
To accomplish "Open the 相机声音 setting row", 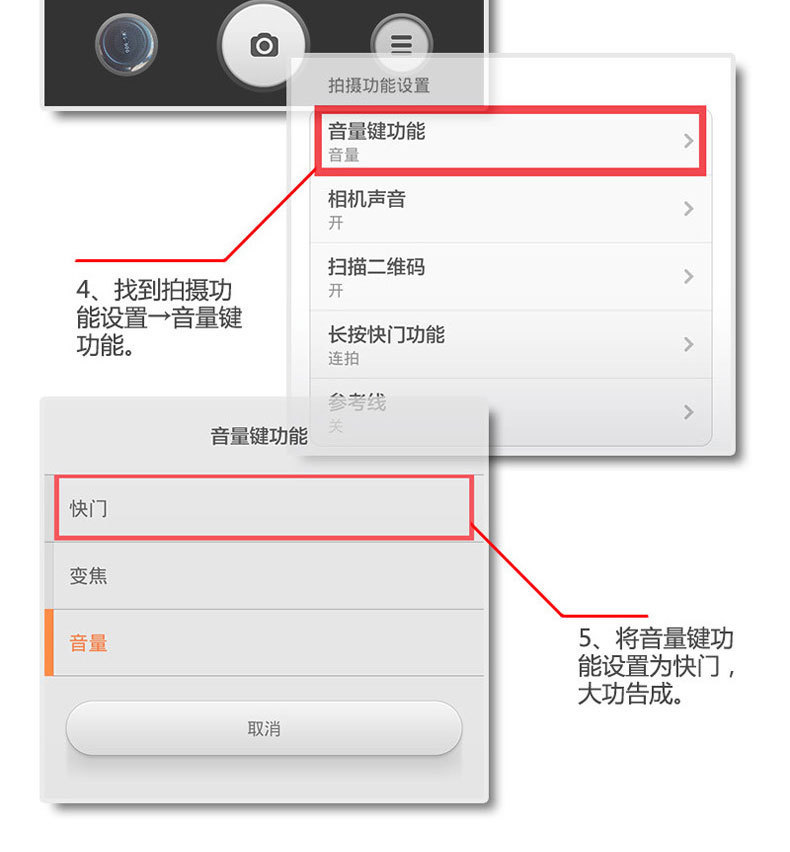I will tap(511, 209).
